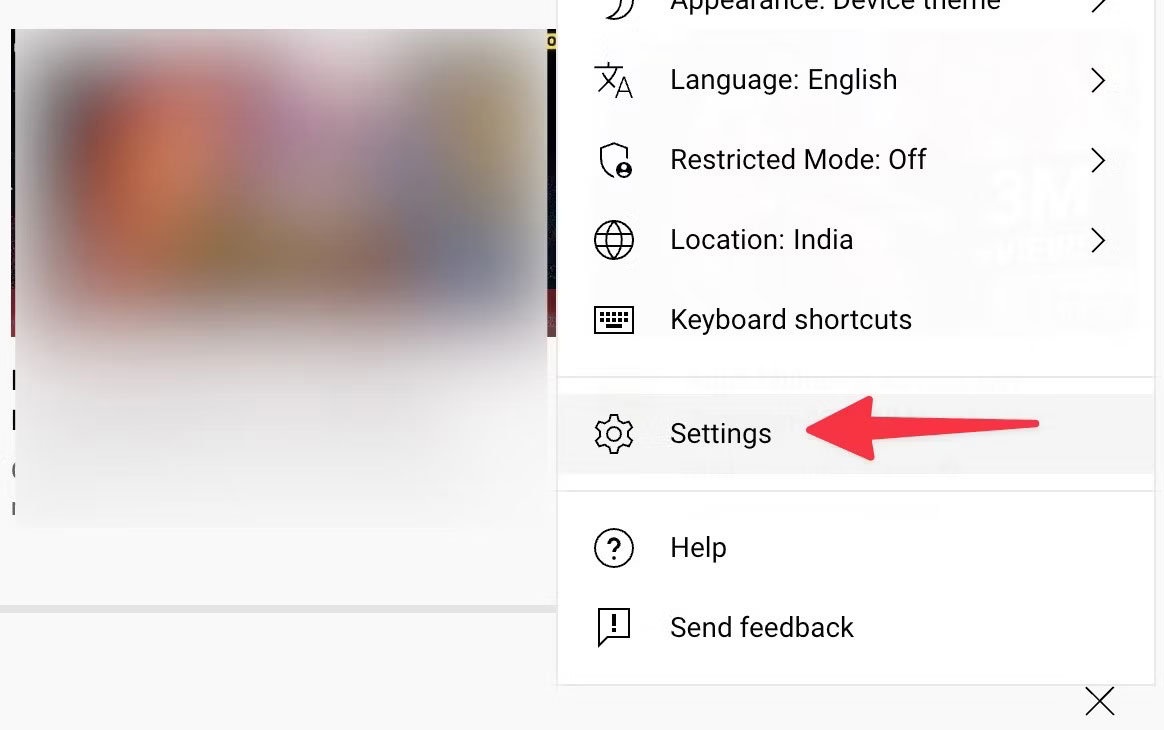Choose Send feedback text

[762, 628]
